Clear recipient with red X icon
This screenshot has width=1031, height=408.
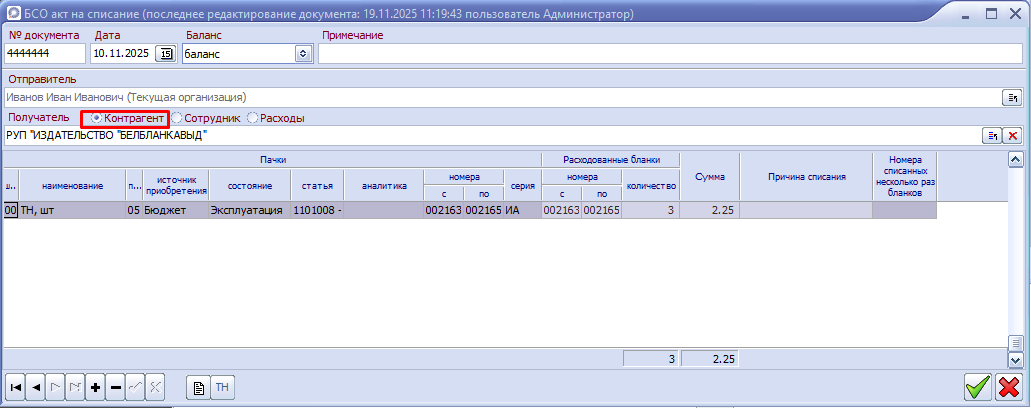click(x=1012, y=136)
